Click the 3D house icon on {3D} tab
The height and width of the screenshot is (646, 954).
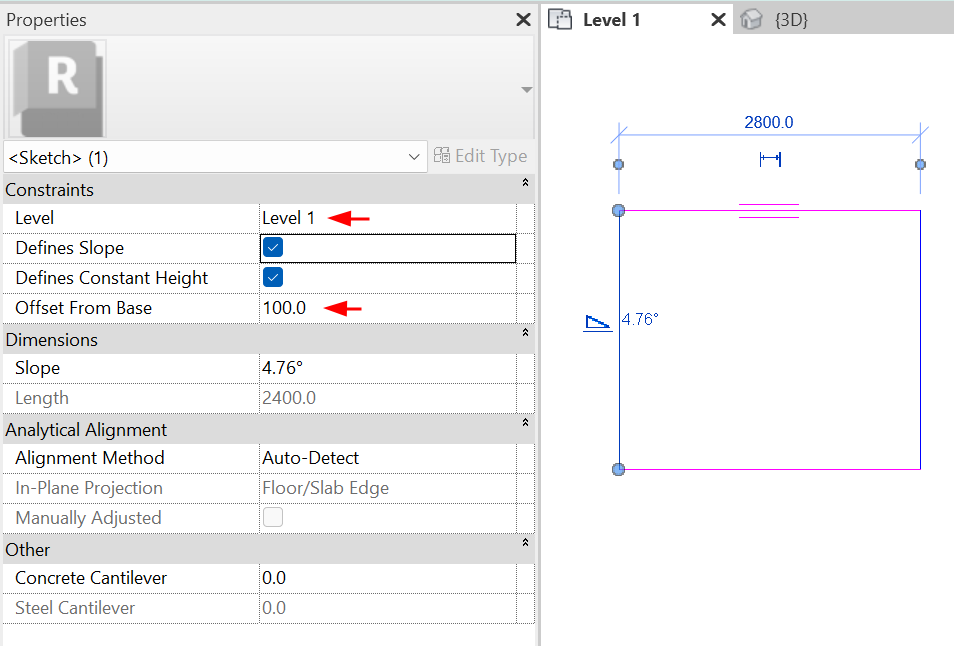pos(751,19)
